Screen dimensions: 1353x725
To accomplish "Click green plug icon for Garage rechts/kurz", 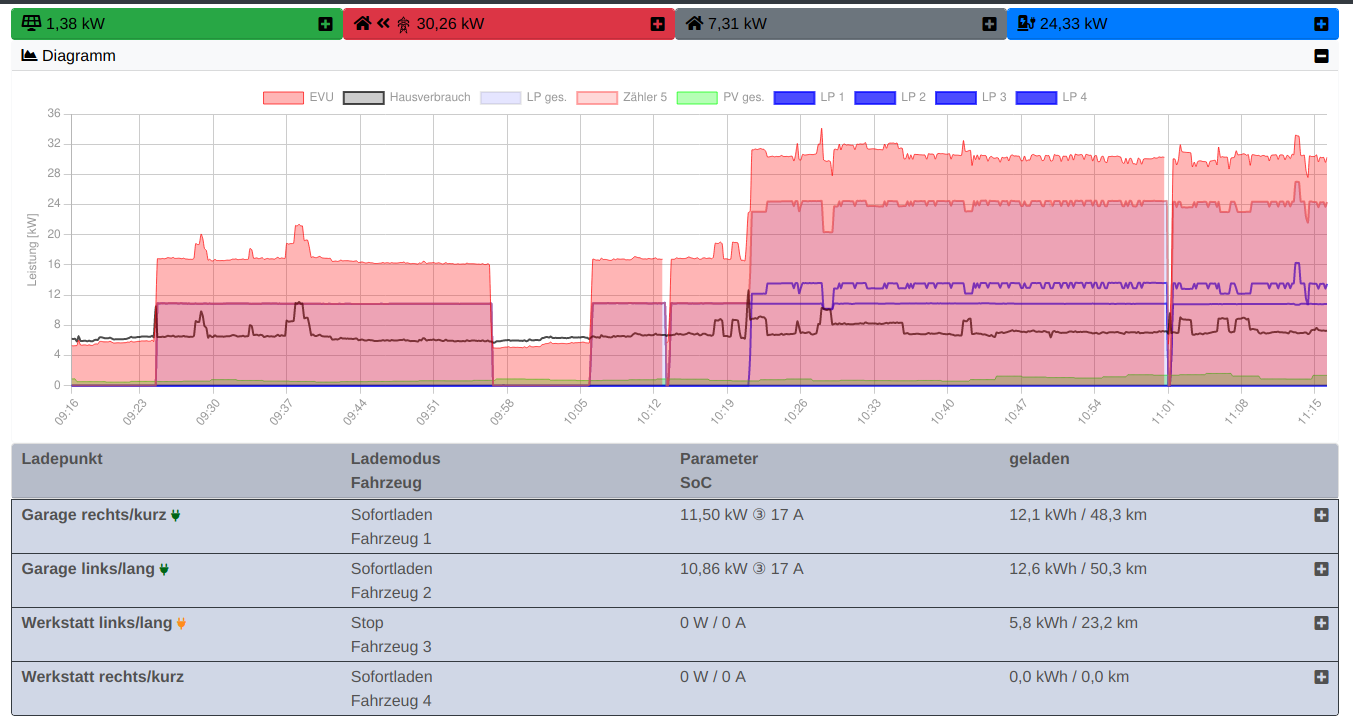I will tap(176, 516).
